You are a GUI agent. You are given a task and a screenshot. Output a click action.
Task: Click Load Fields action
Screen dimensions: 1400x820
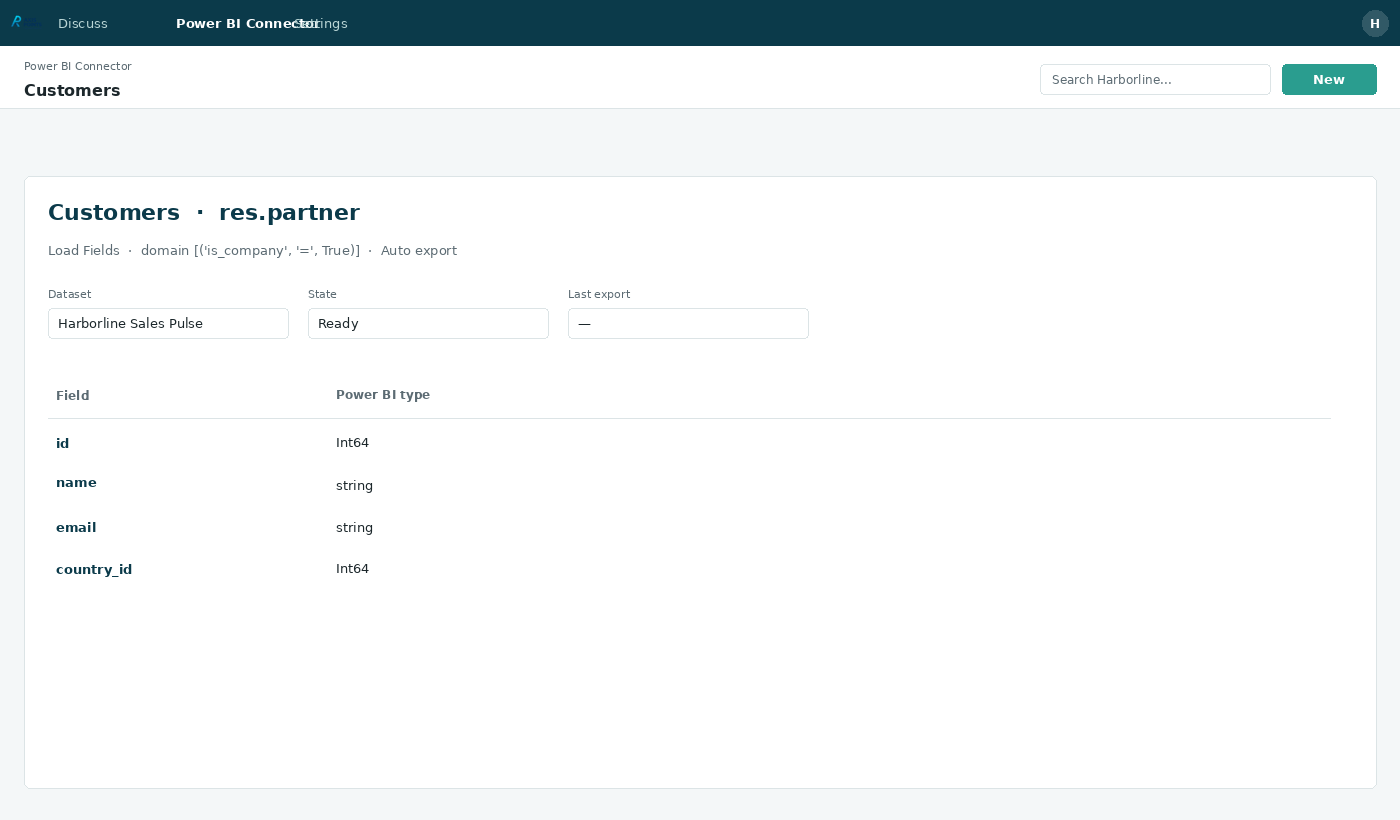coord(84,250)
